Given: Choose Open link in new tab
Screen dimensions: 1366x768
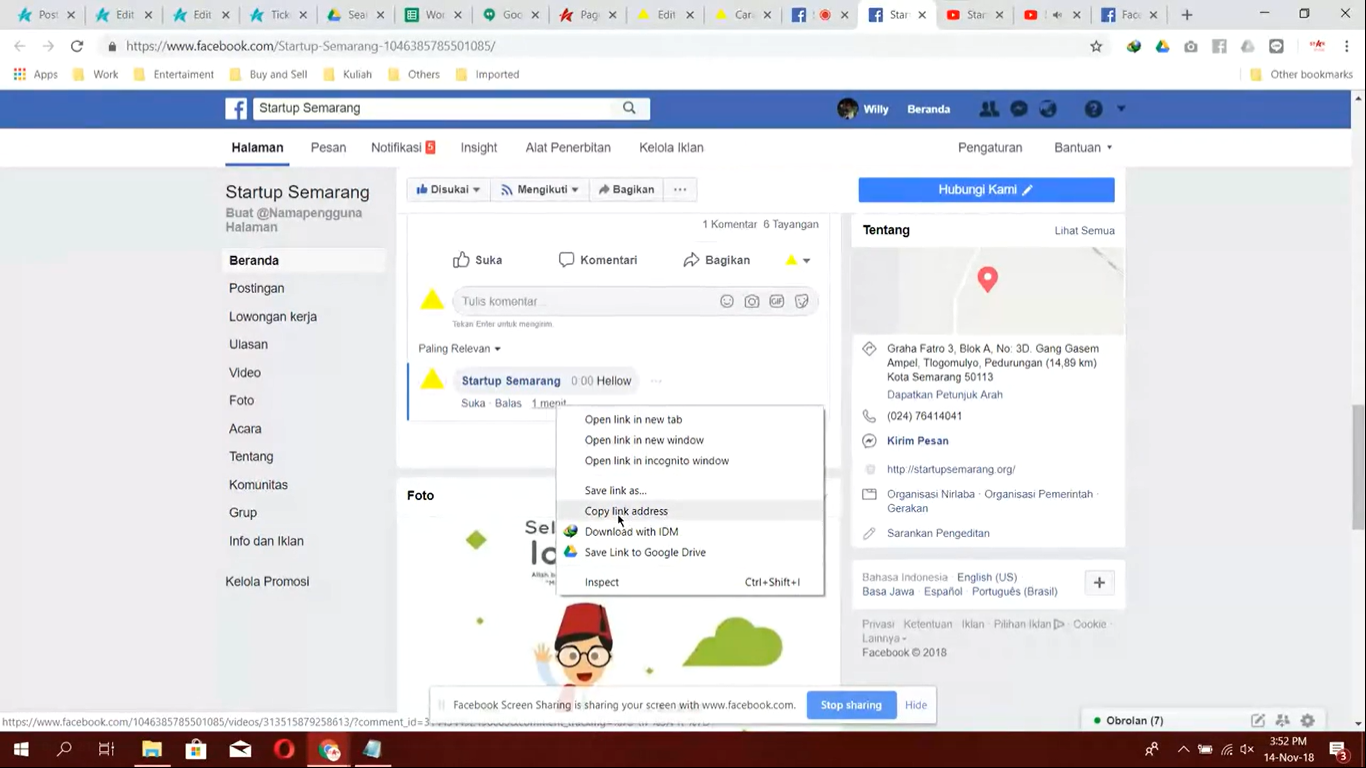Looking at the screenshot, I should 690,420.
